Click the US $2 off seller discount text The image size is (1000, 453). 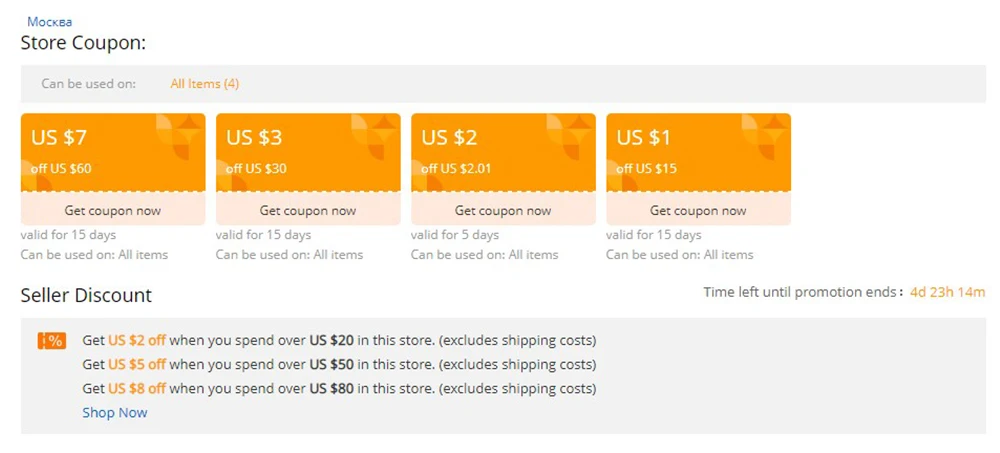[x=136, y=341]
